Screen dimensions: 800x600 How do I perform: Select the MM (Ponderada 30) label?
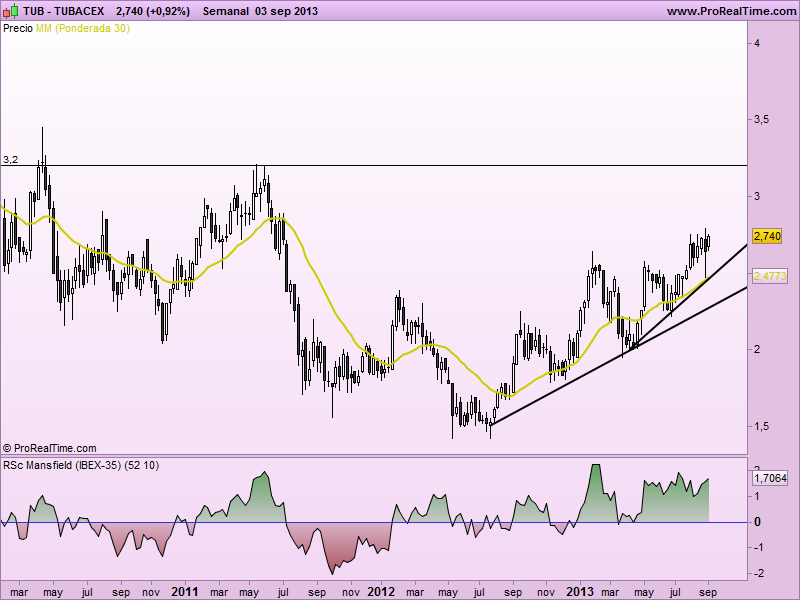(83, 29)
